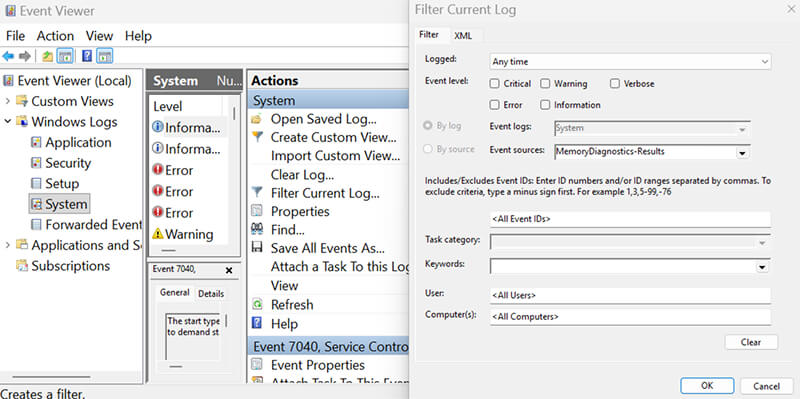Open the Logged time dropdown

(x=630, y=62)
